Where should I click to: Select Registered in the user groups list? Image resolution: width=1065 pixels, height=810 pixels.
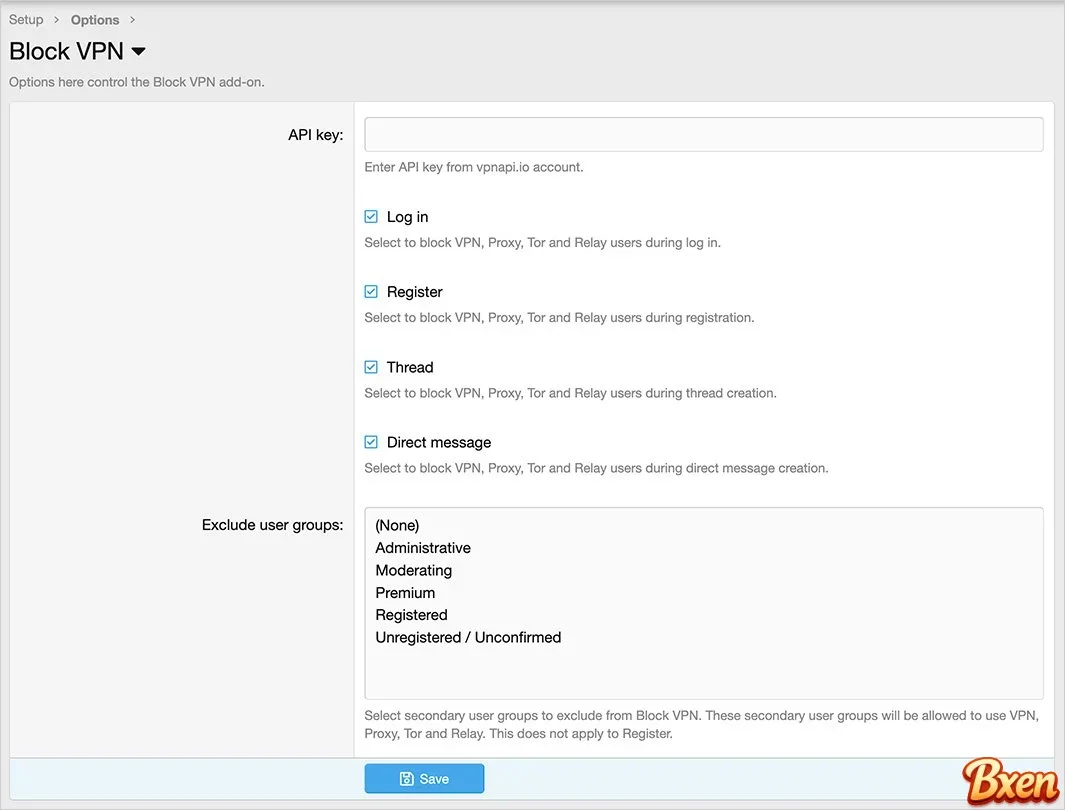coord(411,615)
